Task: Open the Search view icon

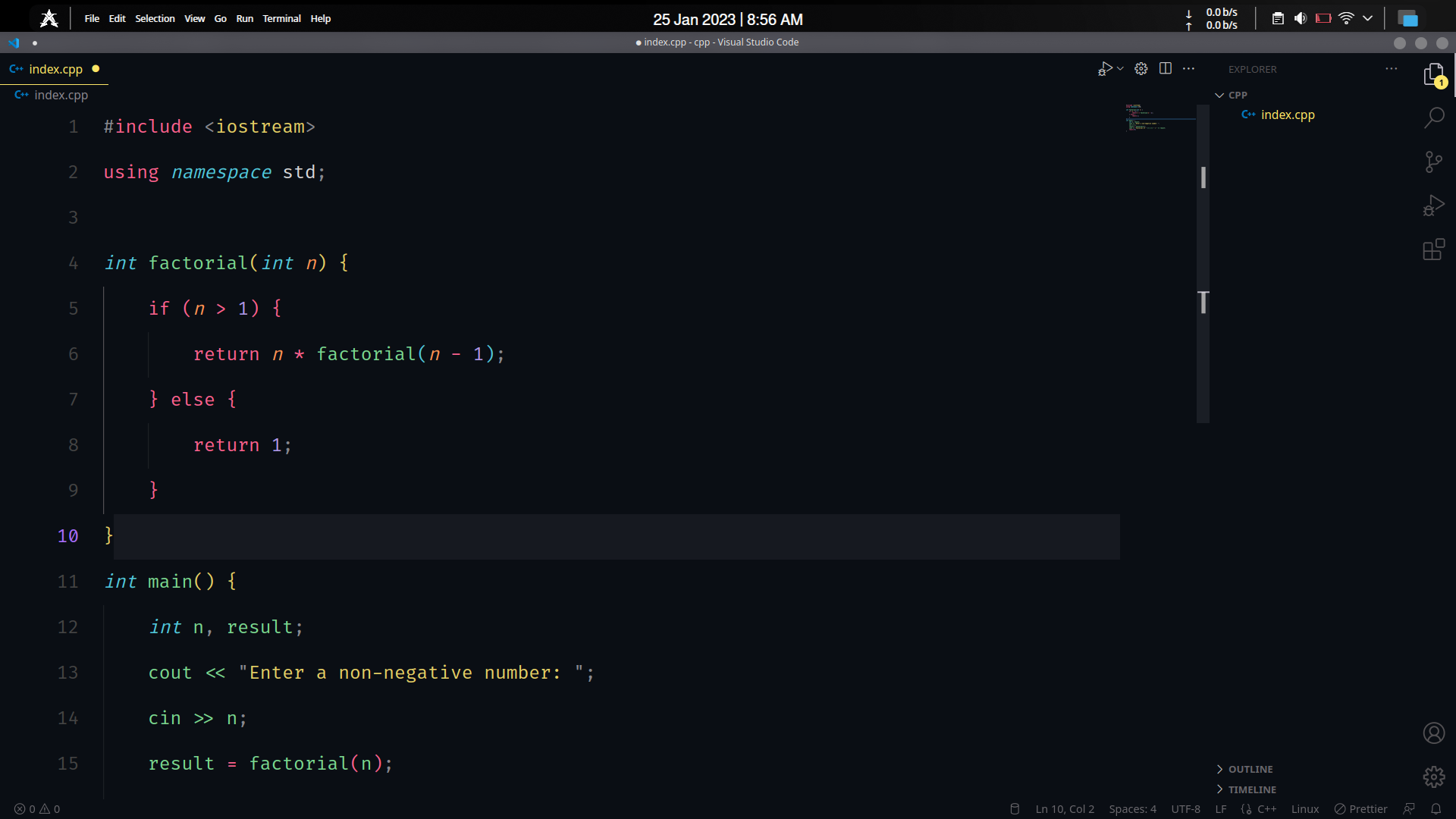Action: (1433, 118)
